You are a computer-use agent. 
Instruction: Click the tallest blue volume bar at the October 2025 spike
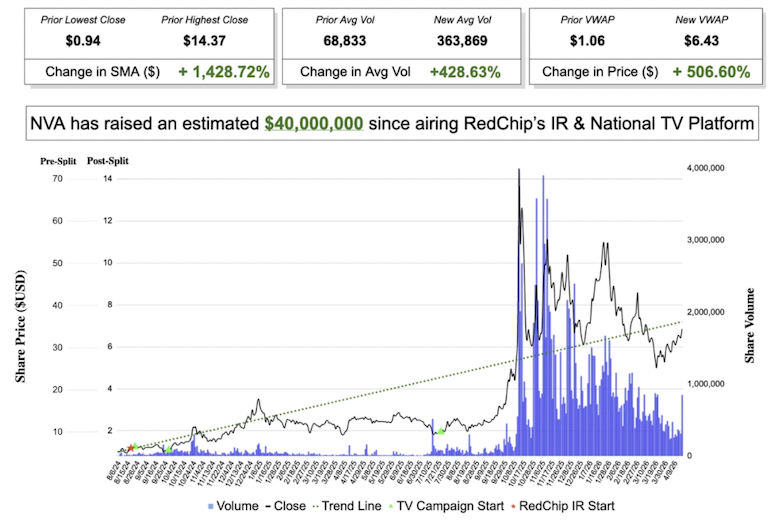click(519, 312)
